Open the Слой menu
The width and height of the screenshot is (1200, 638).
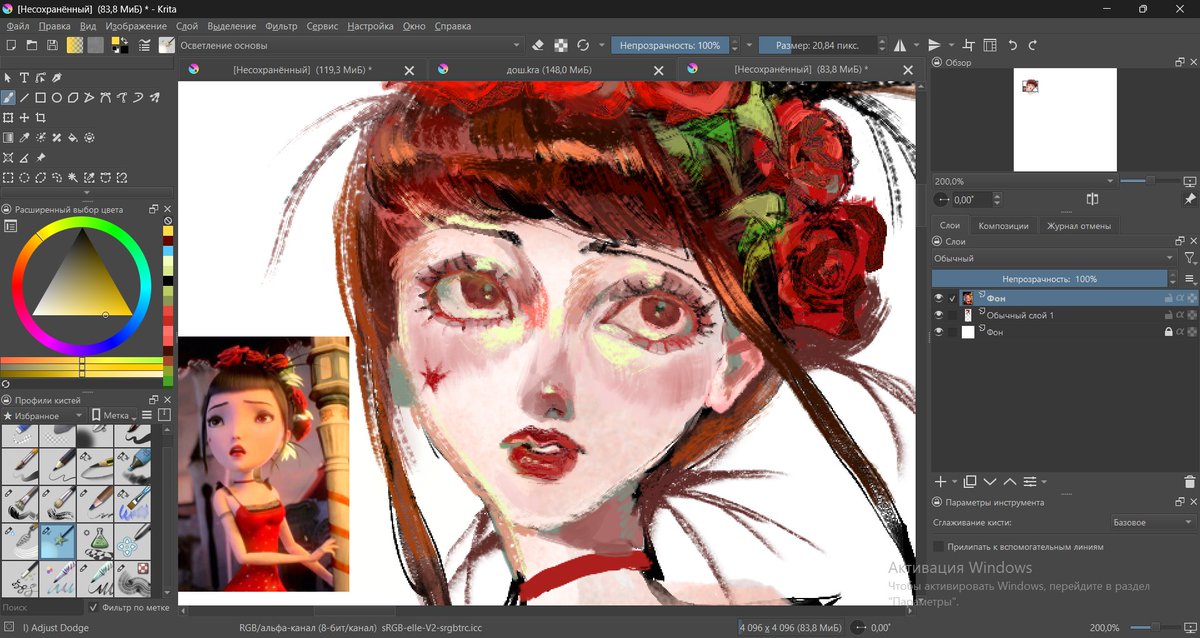(186, 26)
